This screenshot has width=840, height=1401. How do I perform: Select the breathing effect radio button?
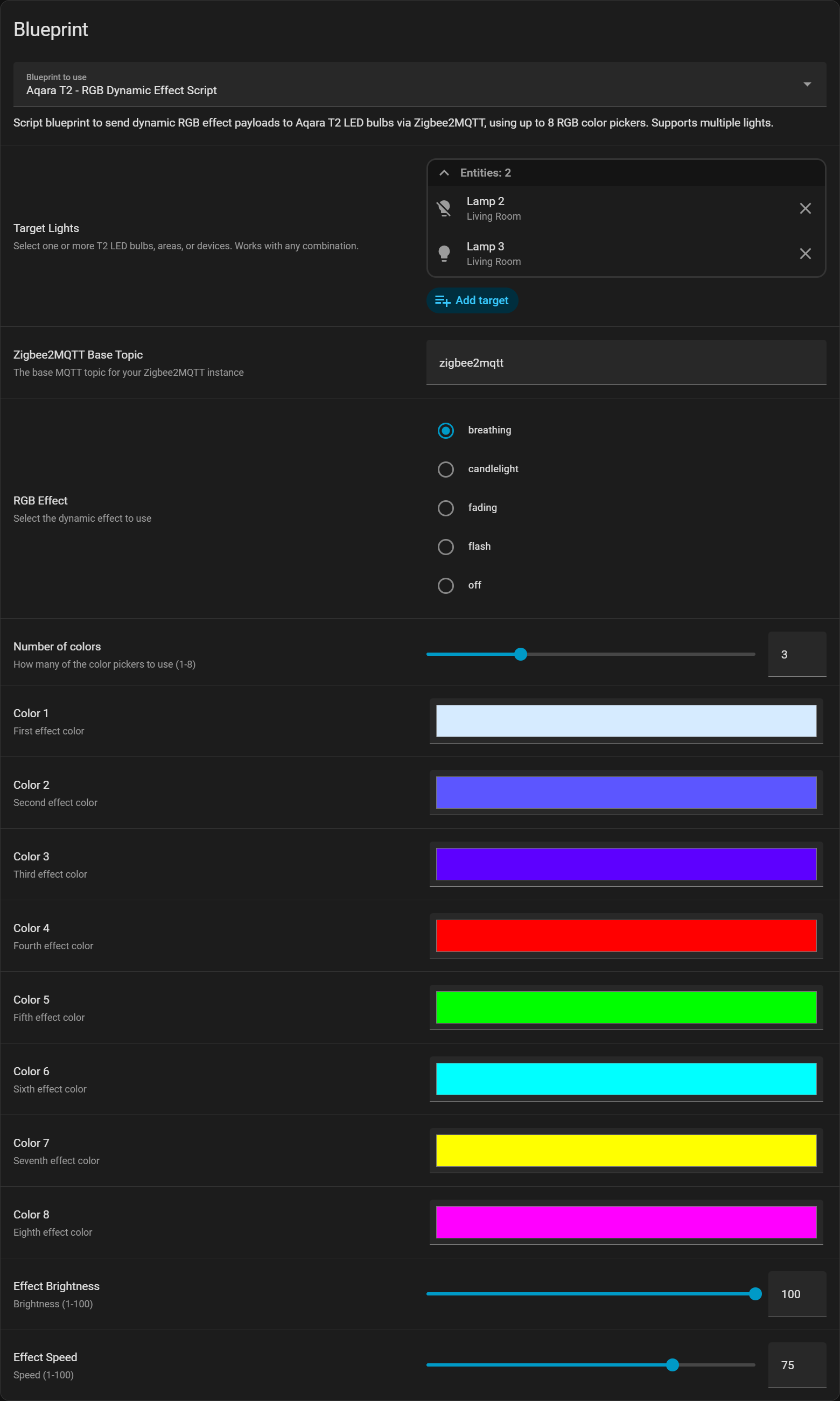[446, 431]
